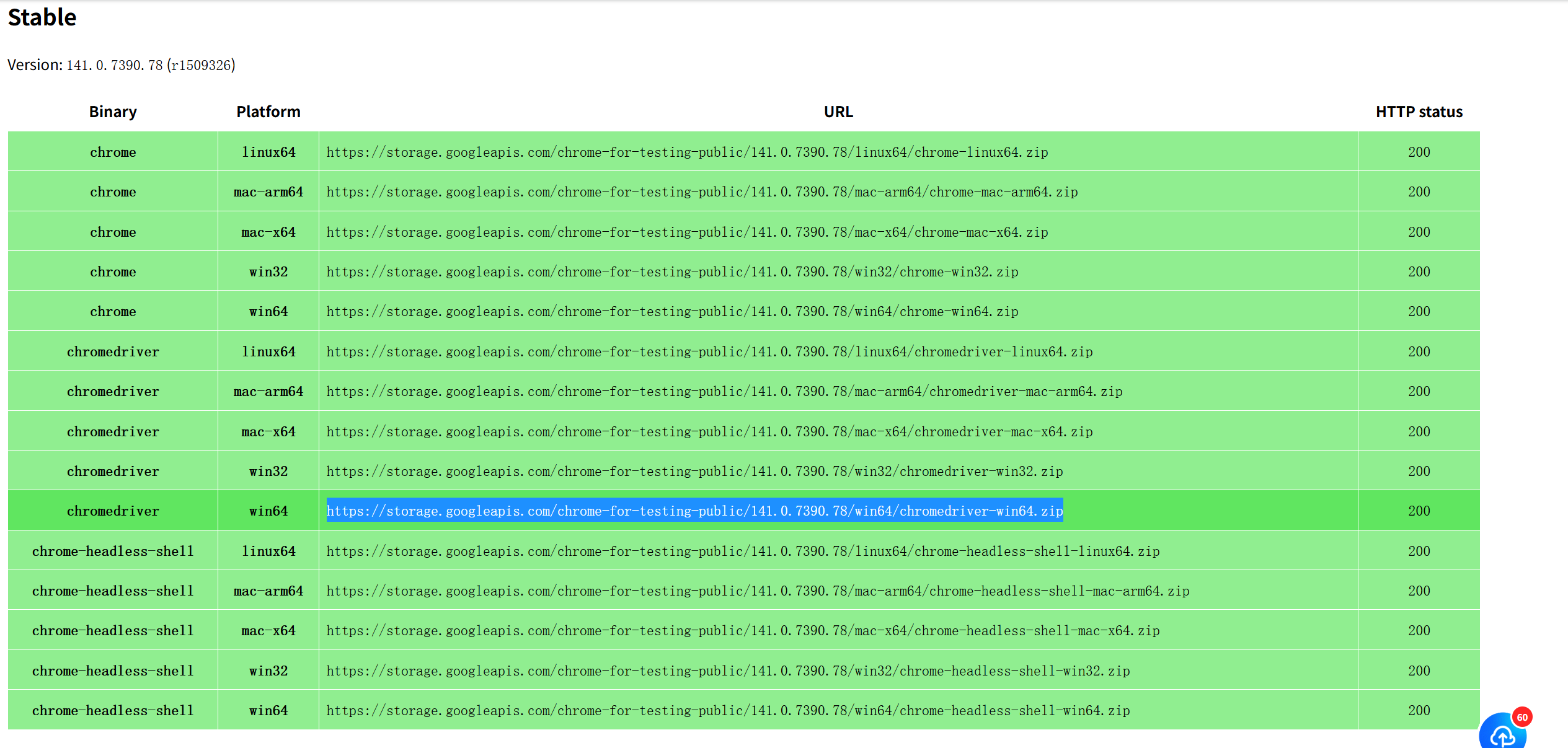The width and height of the screenshot is (1568, 748).
Task: Click chrome win64 zip URL
Action: pyautogui.click(x=672, y=312)
